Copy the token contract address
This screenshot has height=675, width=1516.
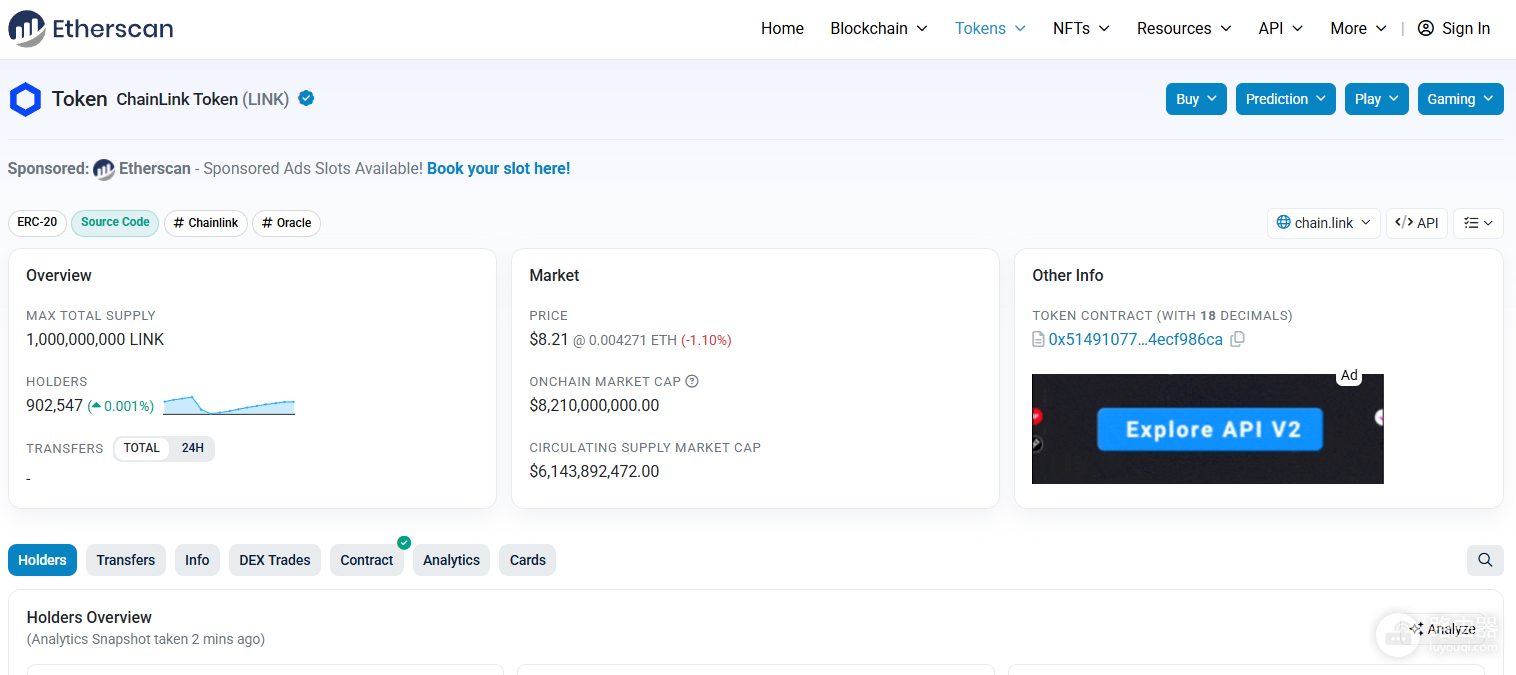click(x=1237, y=339)
